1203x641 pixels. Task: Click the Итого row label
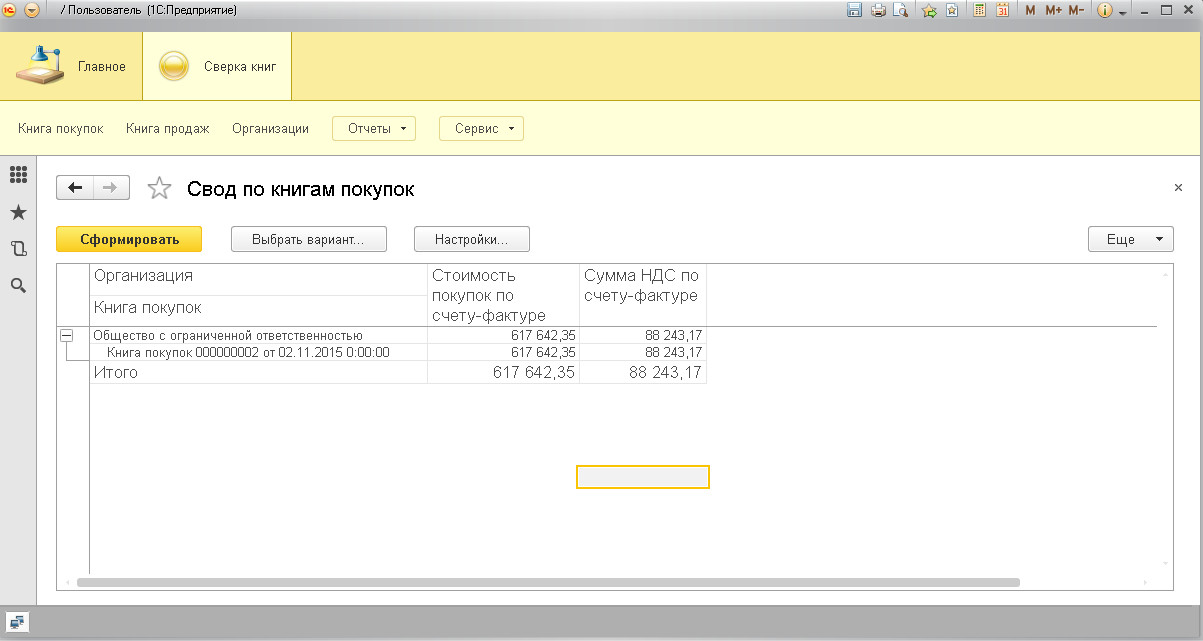pyautogui.click(x=115, y=372)
